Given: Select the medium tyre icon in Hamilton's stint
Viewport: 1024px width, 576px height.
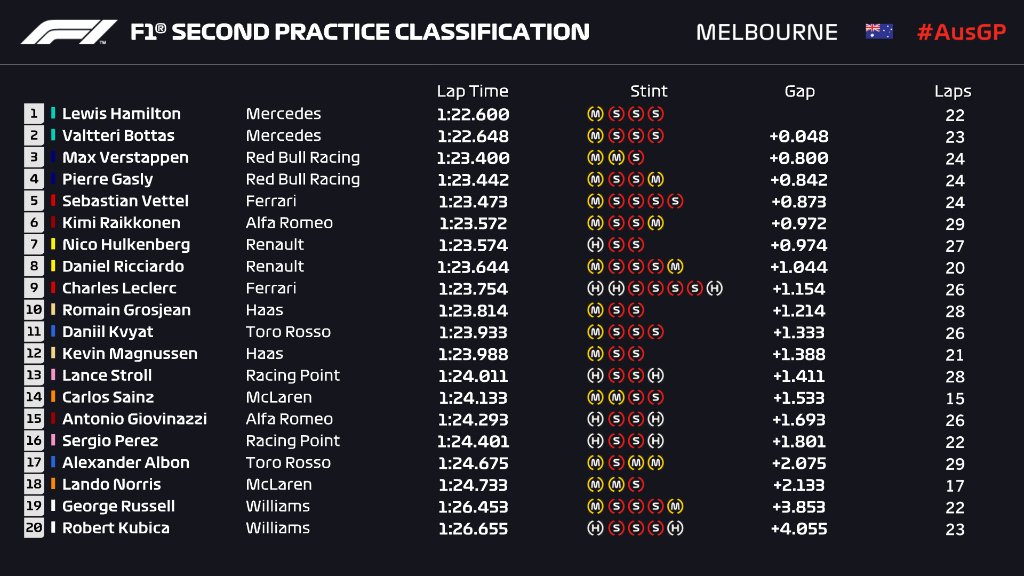Looking at the screenshot, I should pos(594,114).
